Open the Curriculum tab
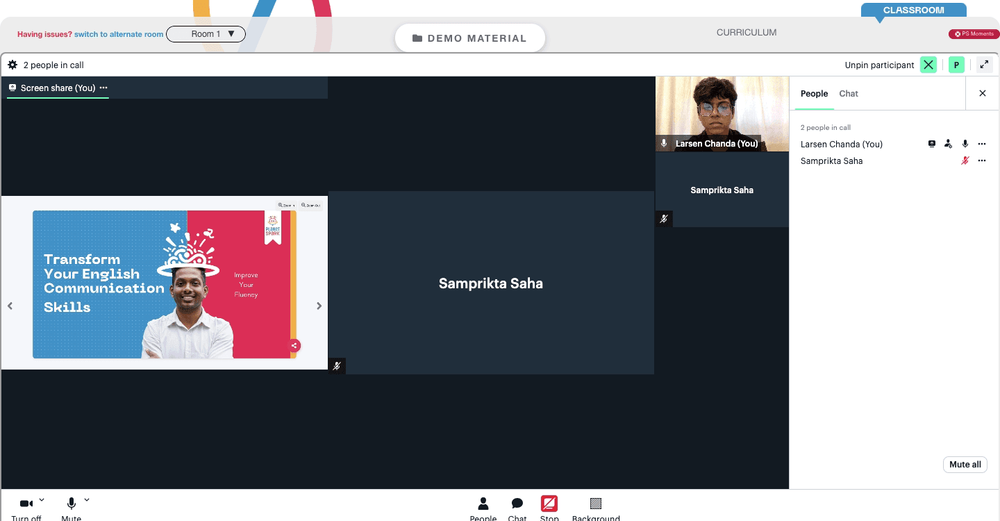 click(746, 33)
